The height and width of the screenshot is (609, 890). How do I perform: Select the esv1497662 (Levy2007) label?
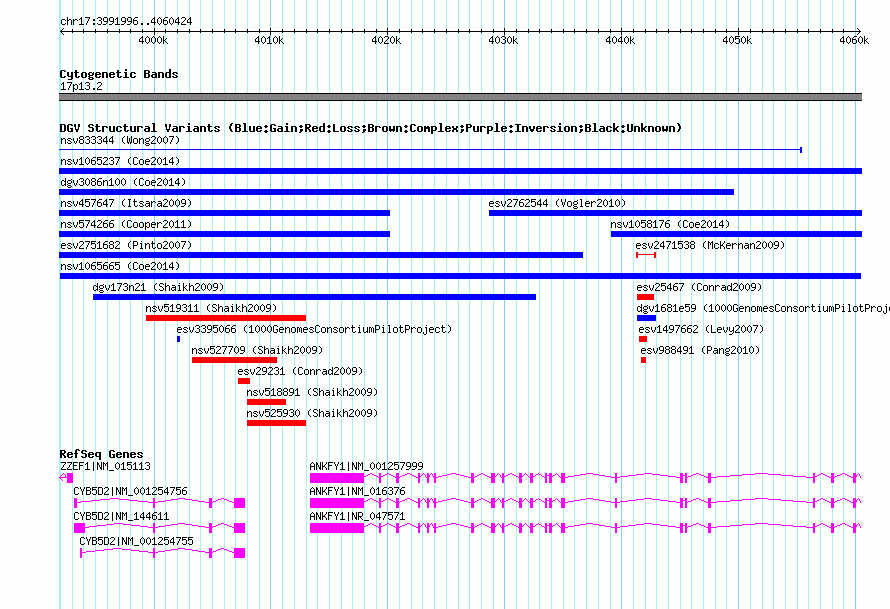point(701,329)
